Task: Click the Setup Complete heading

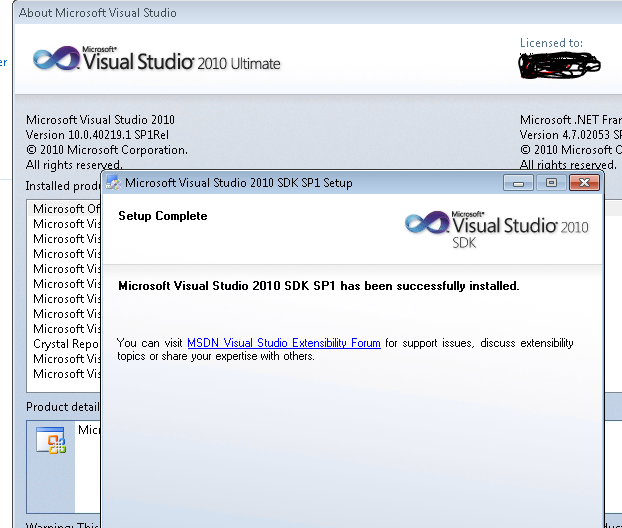Action: [x=162, y=216]
